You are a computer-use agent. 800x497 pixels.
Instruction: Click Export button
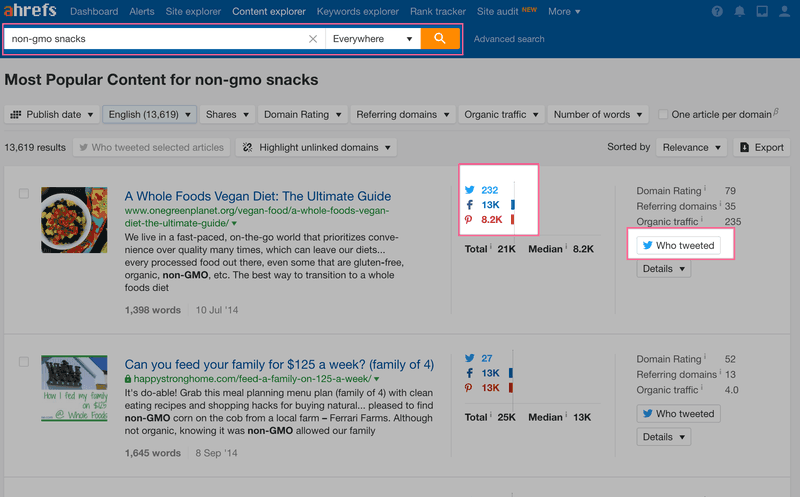click(762, 147)
